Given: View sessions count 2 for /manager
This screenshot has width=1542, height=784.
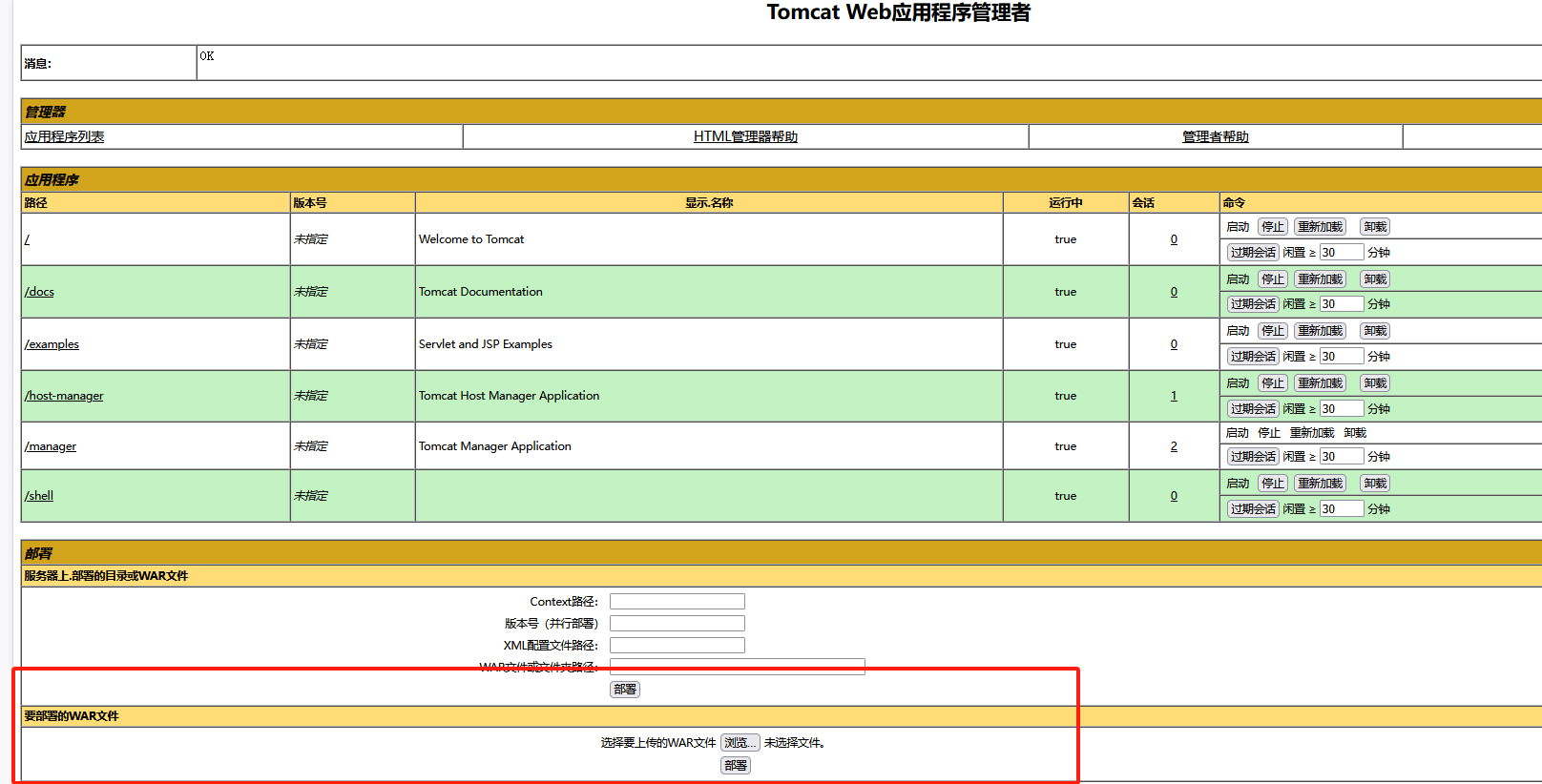Looking at the screenshot, I should click(1174, 446).
